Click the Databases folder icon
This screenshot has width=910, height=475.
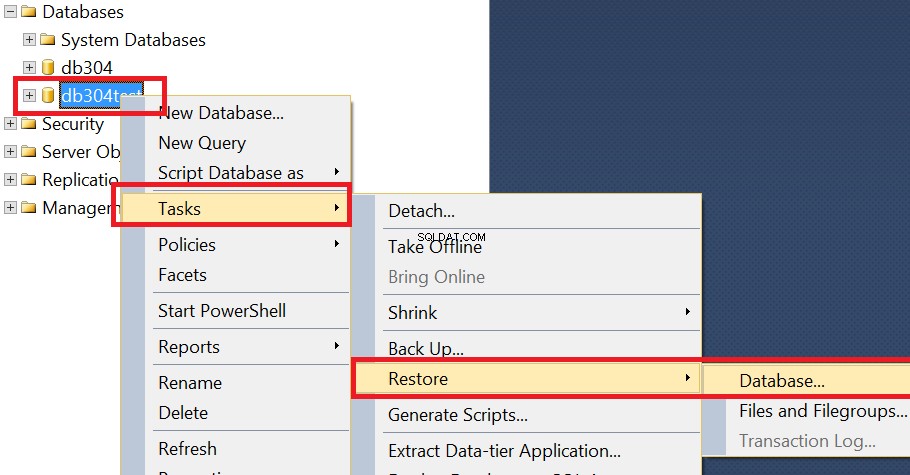(28, 12)
